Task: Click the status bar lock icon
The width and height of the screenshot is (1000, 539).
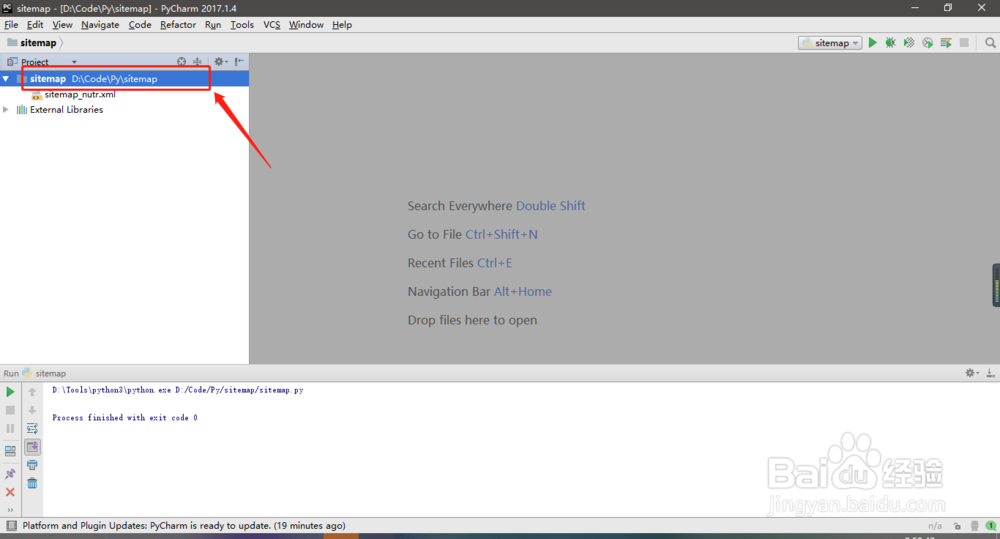Action: [x=957, y=526]
